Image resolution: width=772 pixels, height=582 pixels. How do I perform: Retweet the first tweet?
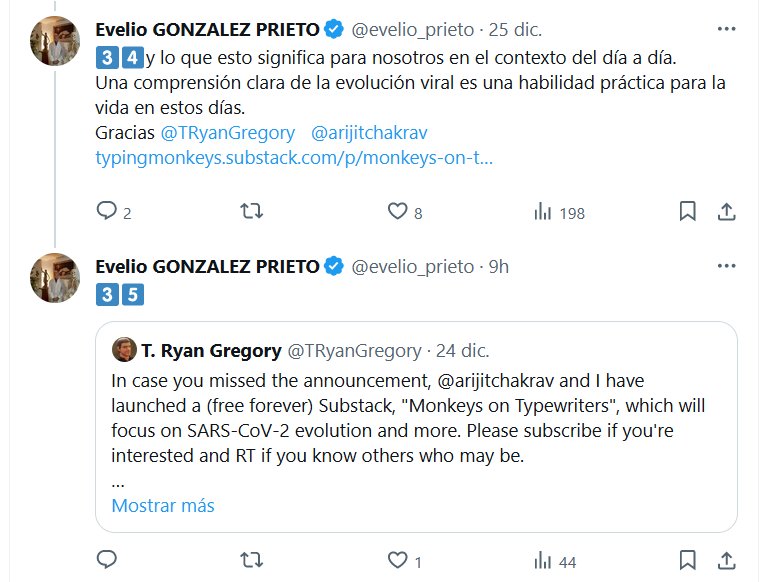(253, 211)
